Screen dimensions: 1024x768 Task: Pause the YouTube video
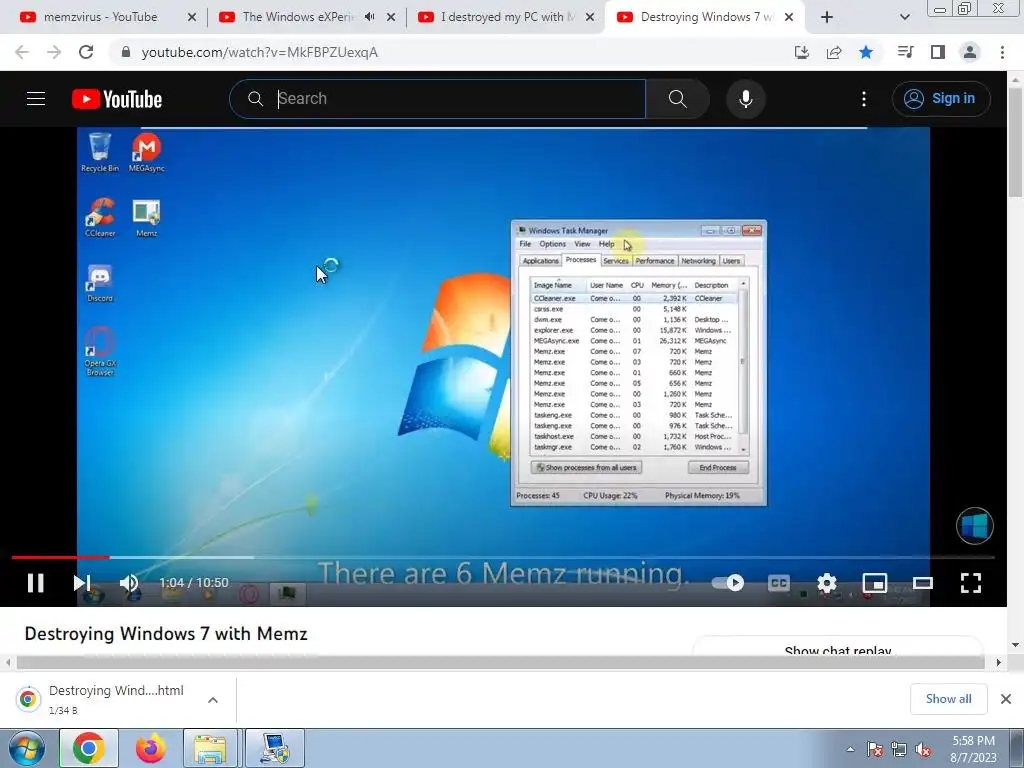point(36,583)
